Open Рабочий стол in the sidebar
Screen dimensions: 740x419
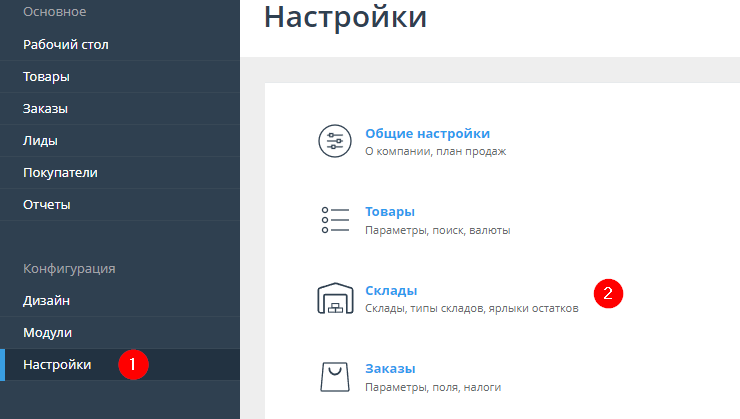click(66, 44)
